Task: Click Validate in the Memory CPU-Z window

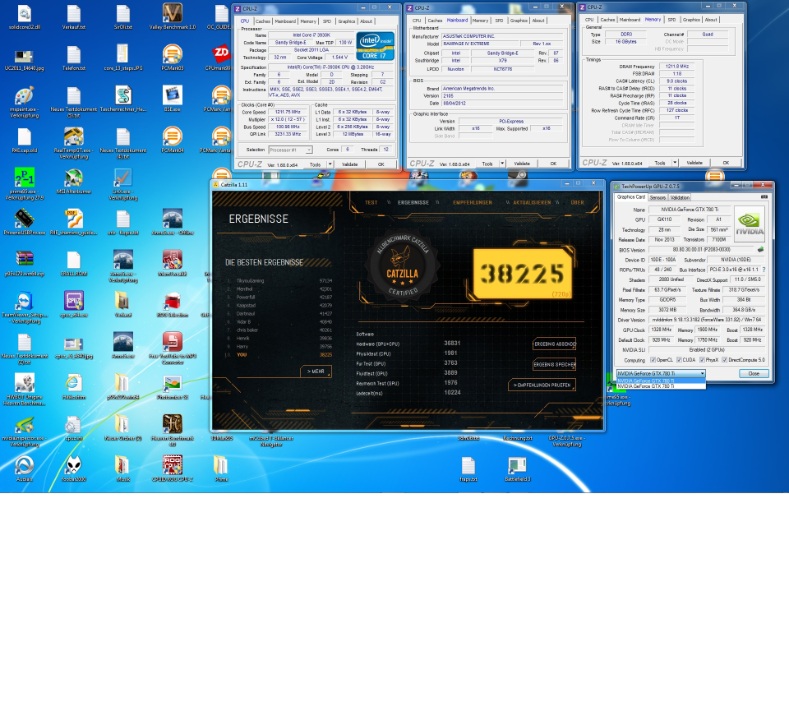Action: [694, 163]
